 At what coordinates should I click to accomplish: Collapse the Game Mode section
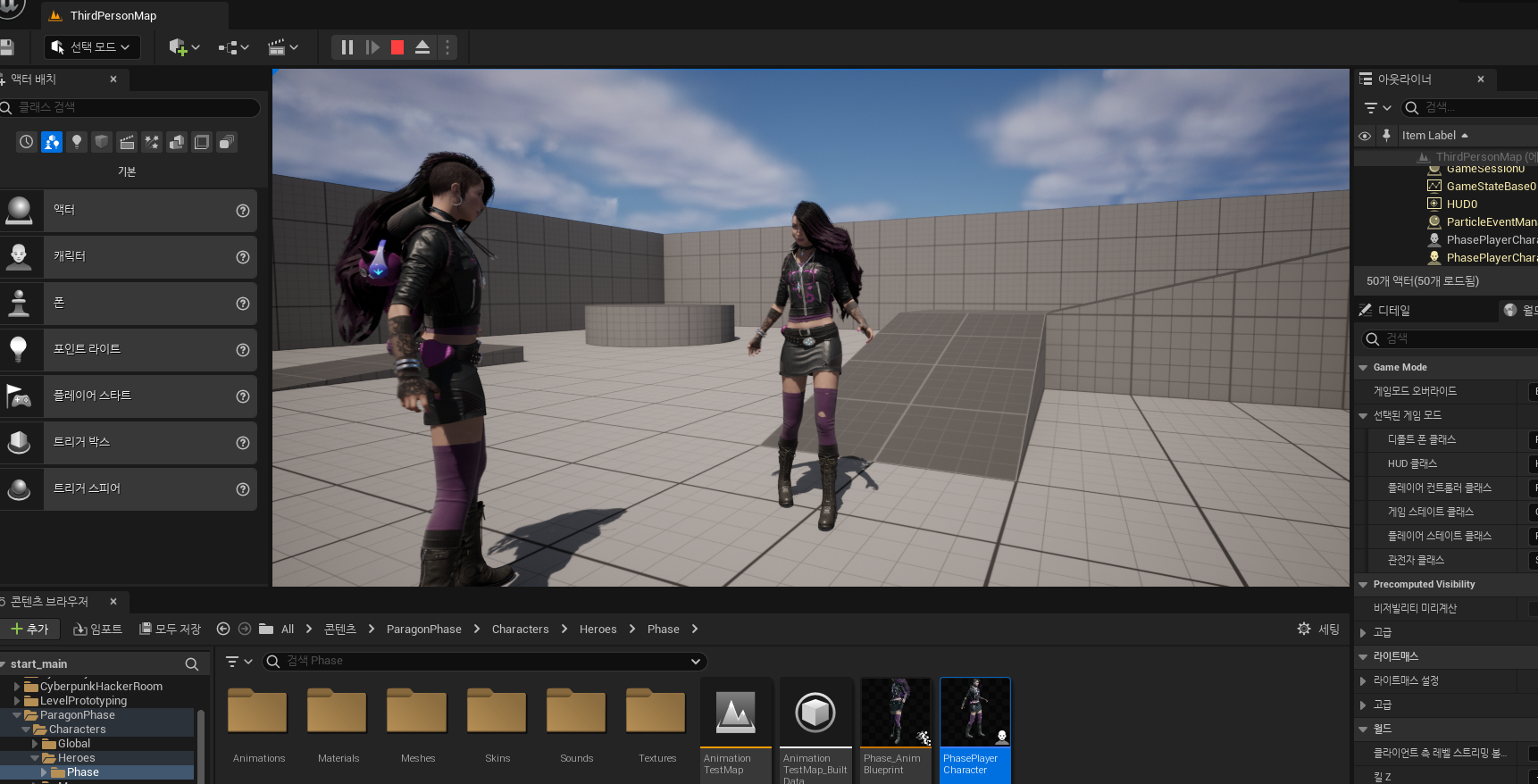1363,368
